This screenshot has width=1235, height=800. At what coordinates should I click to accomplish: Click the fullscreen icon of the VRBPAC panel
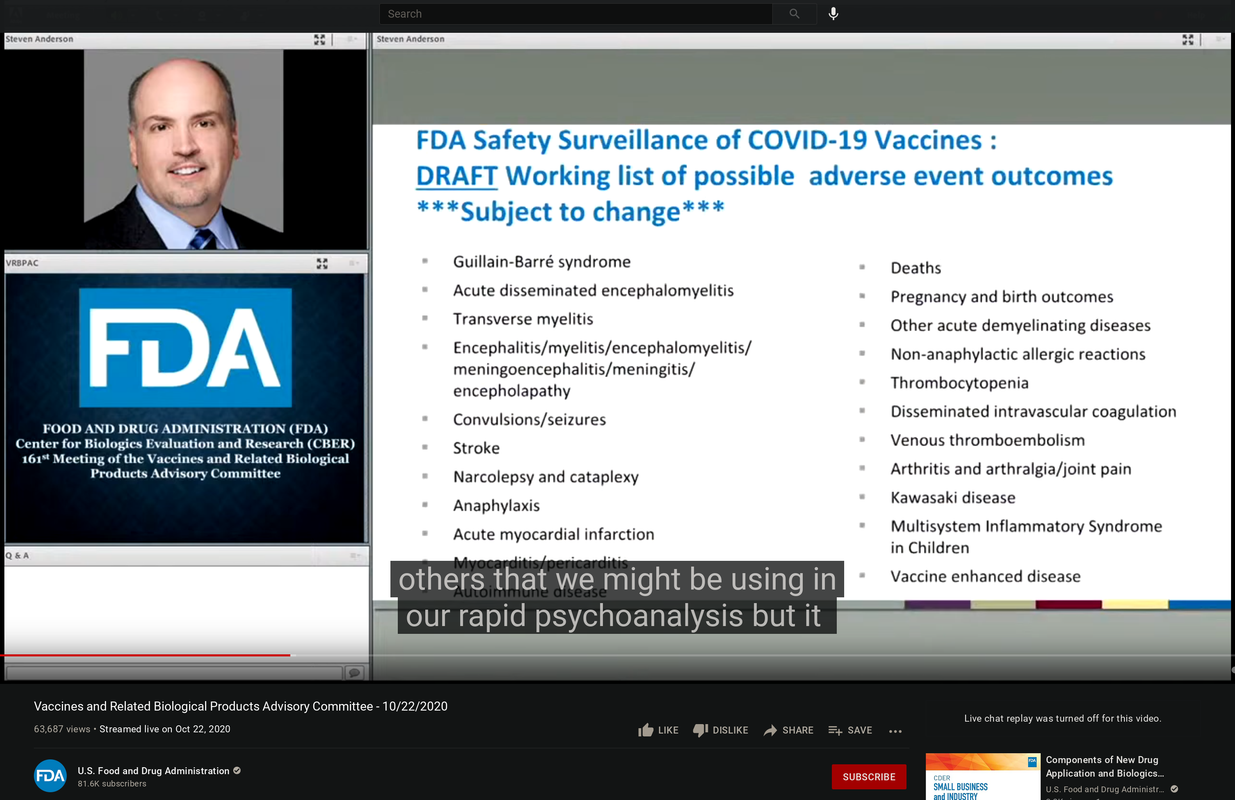(x=322, y=263)
